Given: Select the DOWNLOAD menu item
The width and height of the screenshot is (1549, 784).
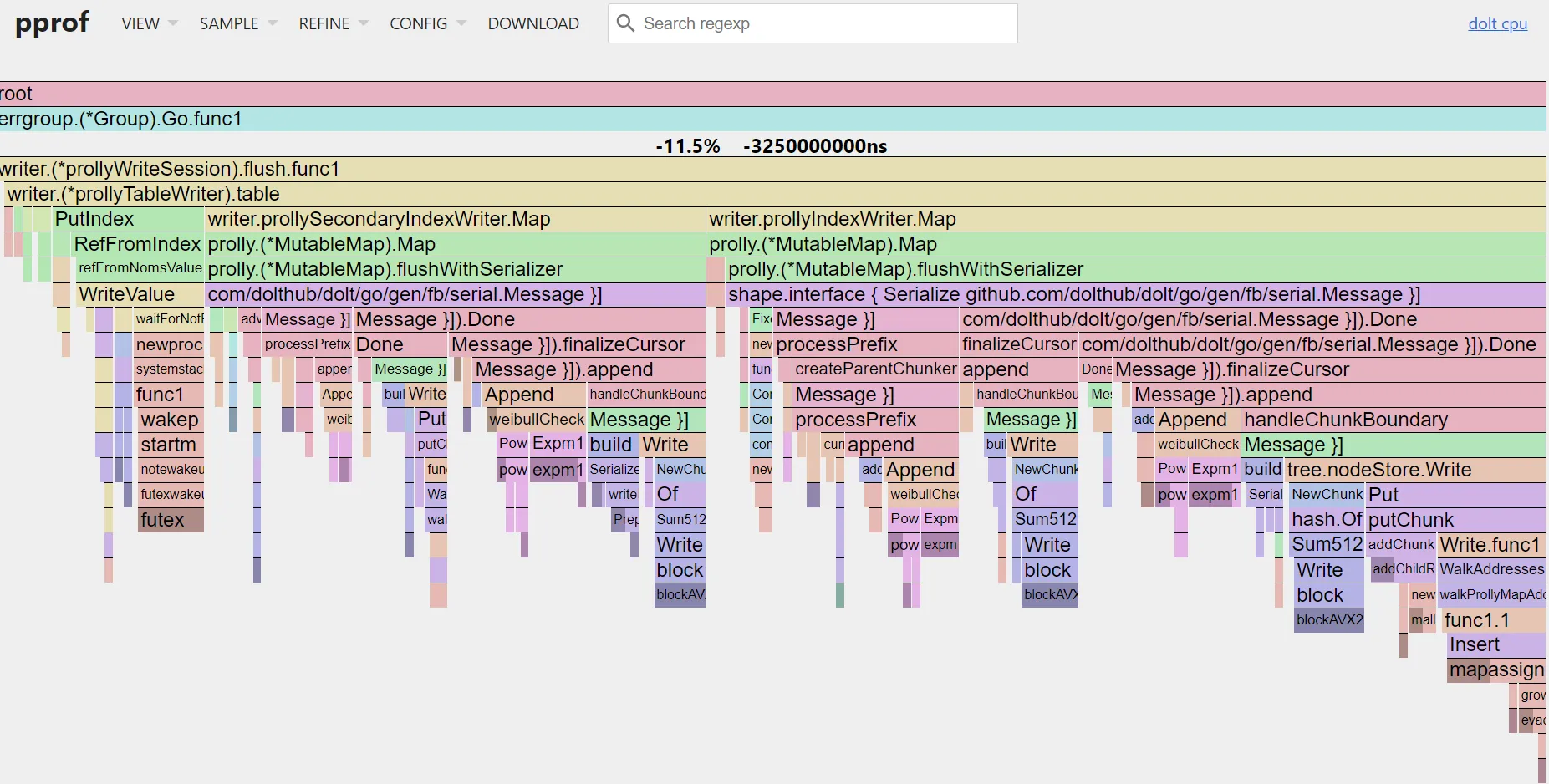Looking at the screenshot, I should point(533,23).
